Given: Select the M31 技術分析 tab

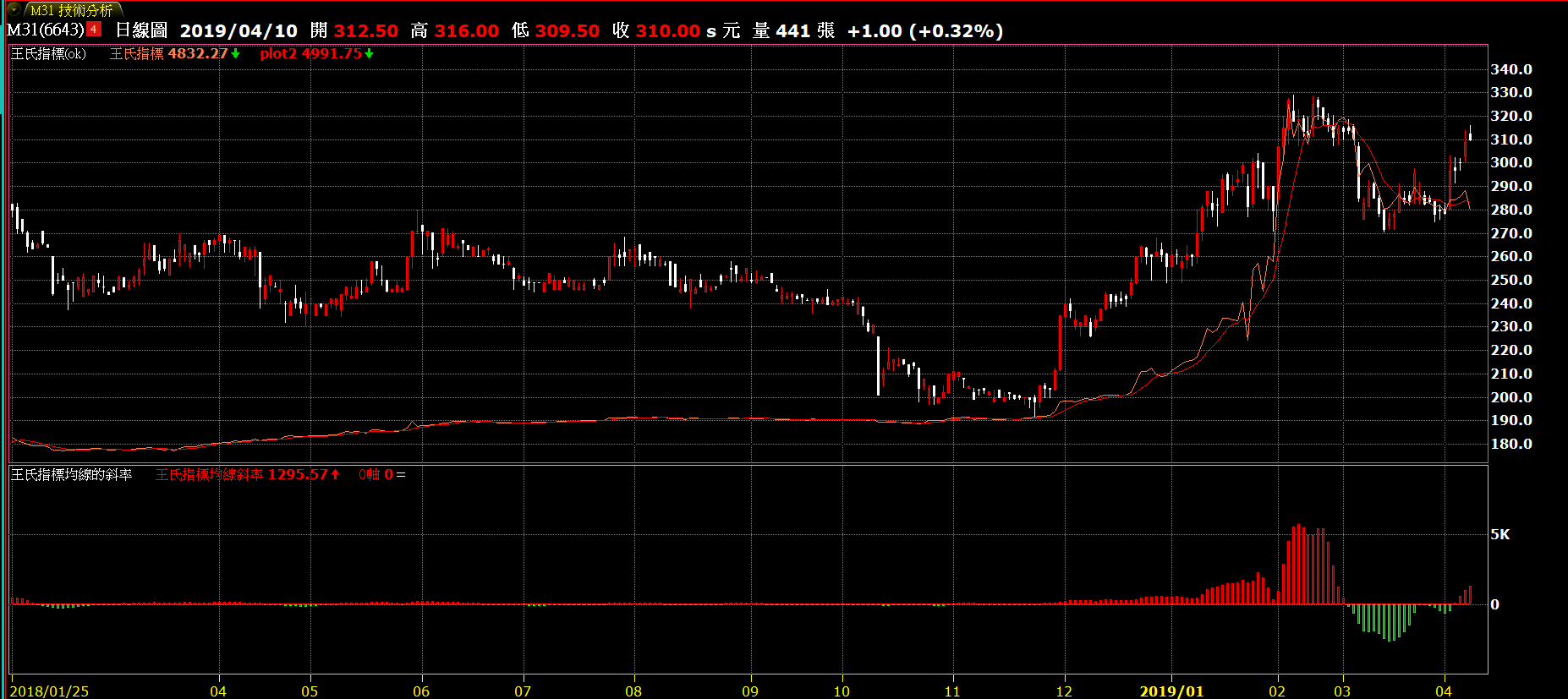Looking at the screenshot, I should coord(72,10).
